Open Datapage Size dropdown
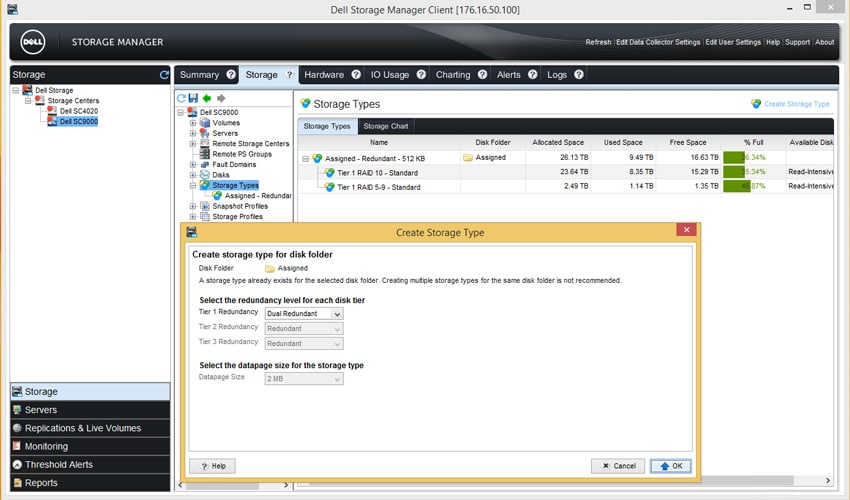Image resolution: width=850 pixels, height=500 pixels. [x=304, y=379]
